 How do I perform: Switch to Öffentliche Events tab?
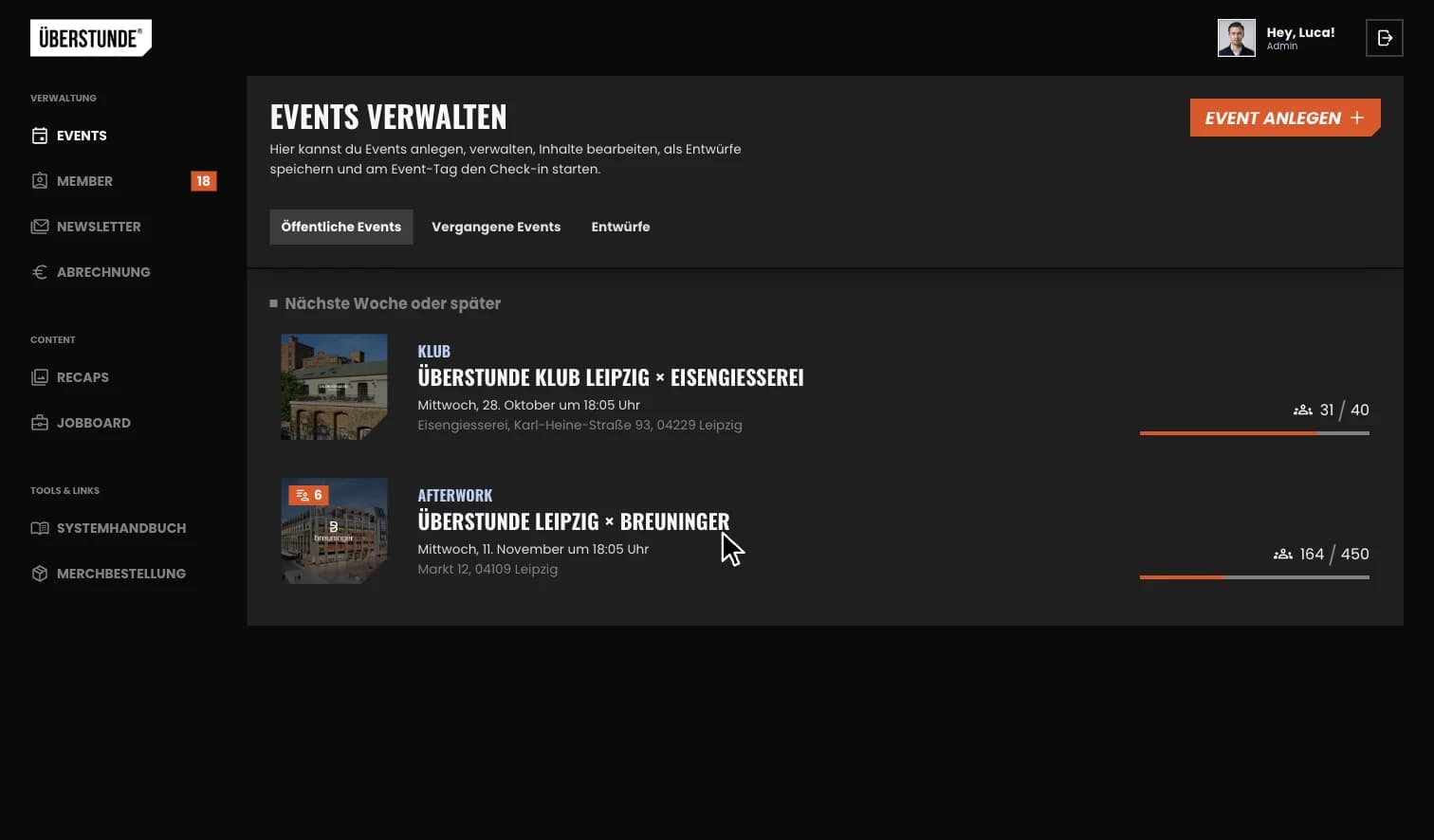tap(341, 227)
